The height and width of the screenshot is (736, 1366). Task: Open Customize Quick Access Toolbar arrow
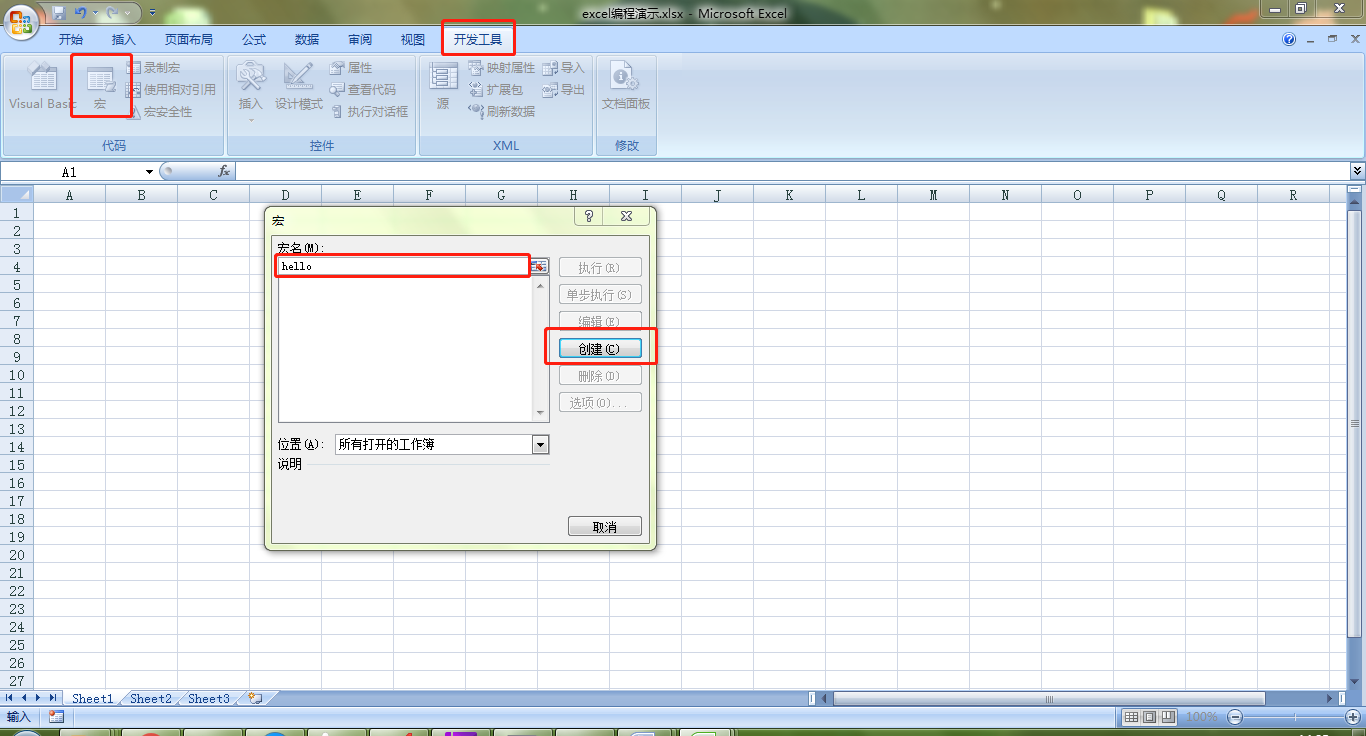152,13
